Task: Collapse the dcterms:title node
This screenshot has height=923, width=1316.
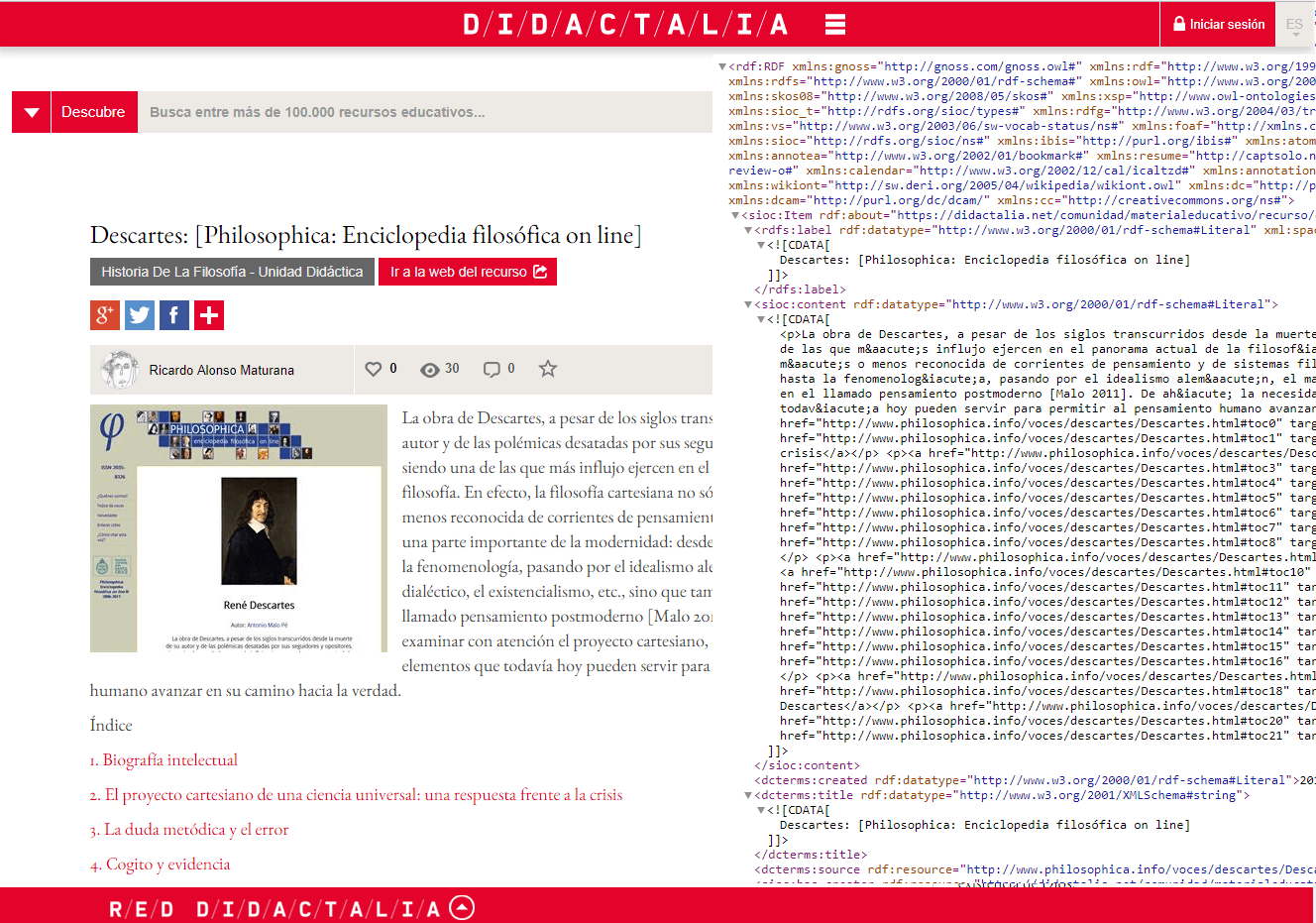Action: [x=748, y=795]
